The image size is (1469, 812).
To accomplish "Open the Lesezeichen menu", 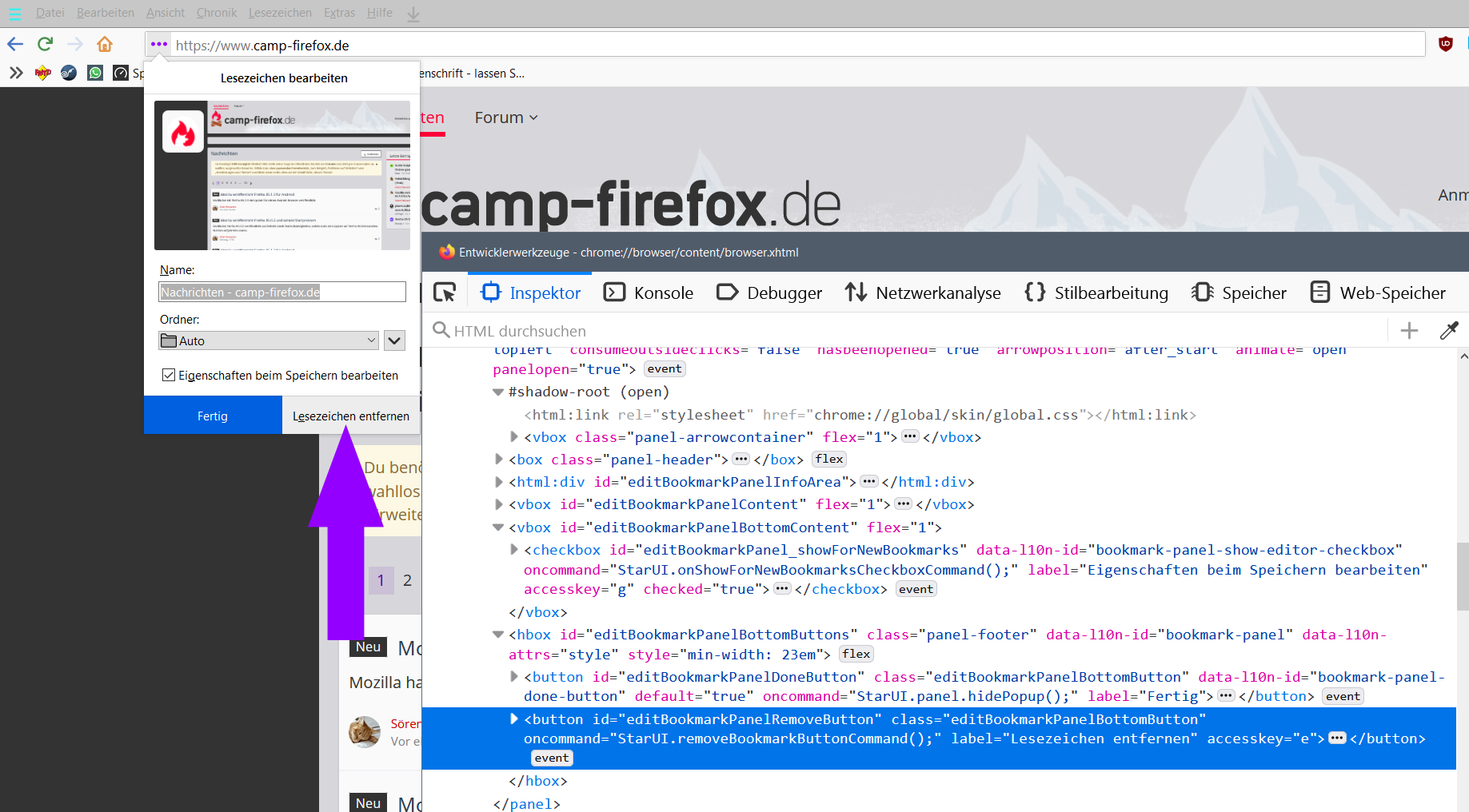I will click(280, 13).
